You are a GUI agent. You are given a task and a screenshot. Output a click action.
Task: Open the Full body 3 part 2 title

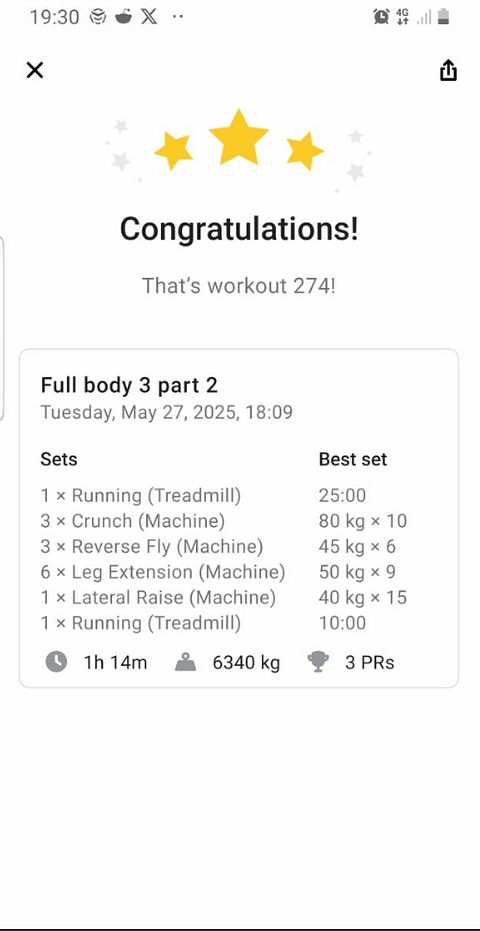129,385
